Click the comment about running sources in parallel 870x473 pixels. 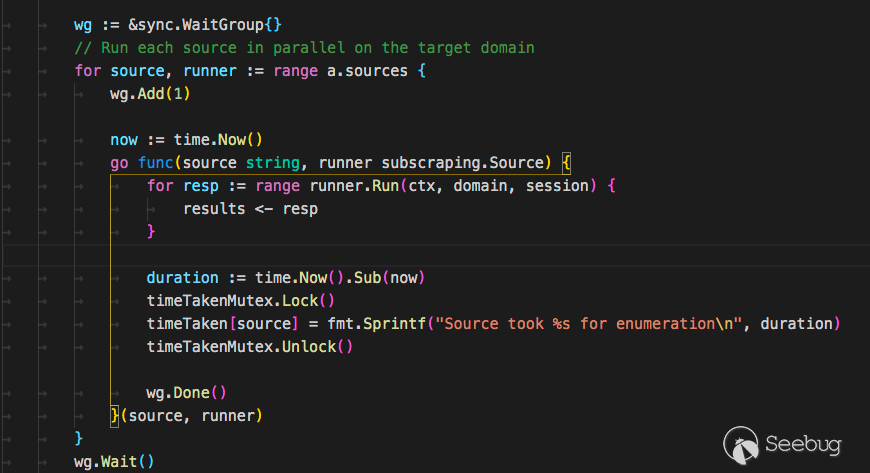click(x=304, y=47)
